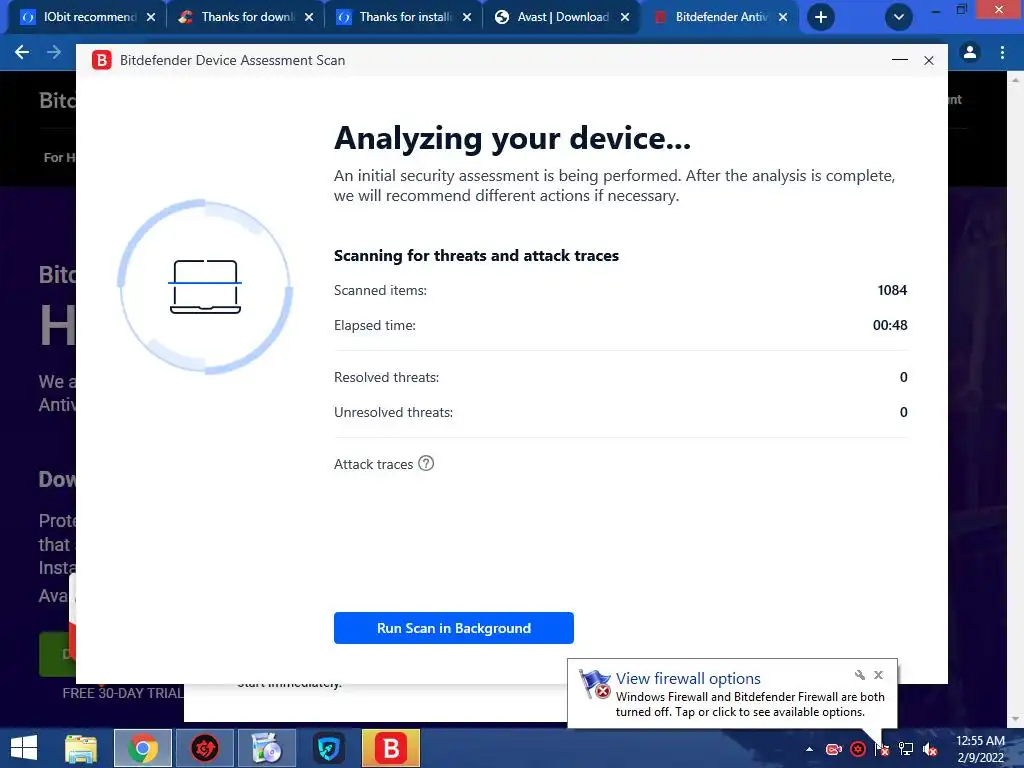Open the Windows Start menu
The image size is (1024, 768).
click(24, 748)
